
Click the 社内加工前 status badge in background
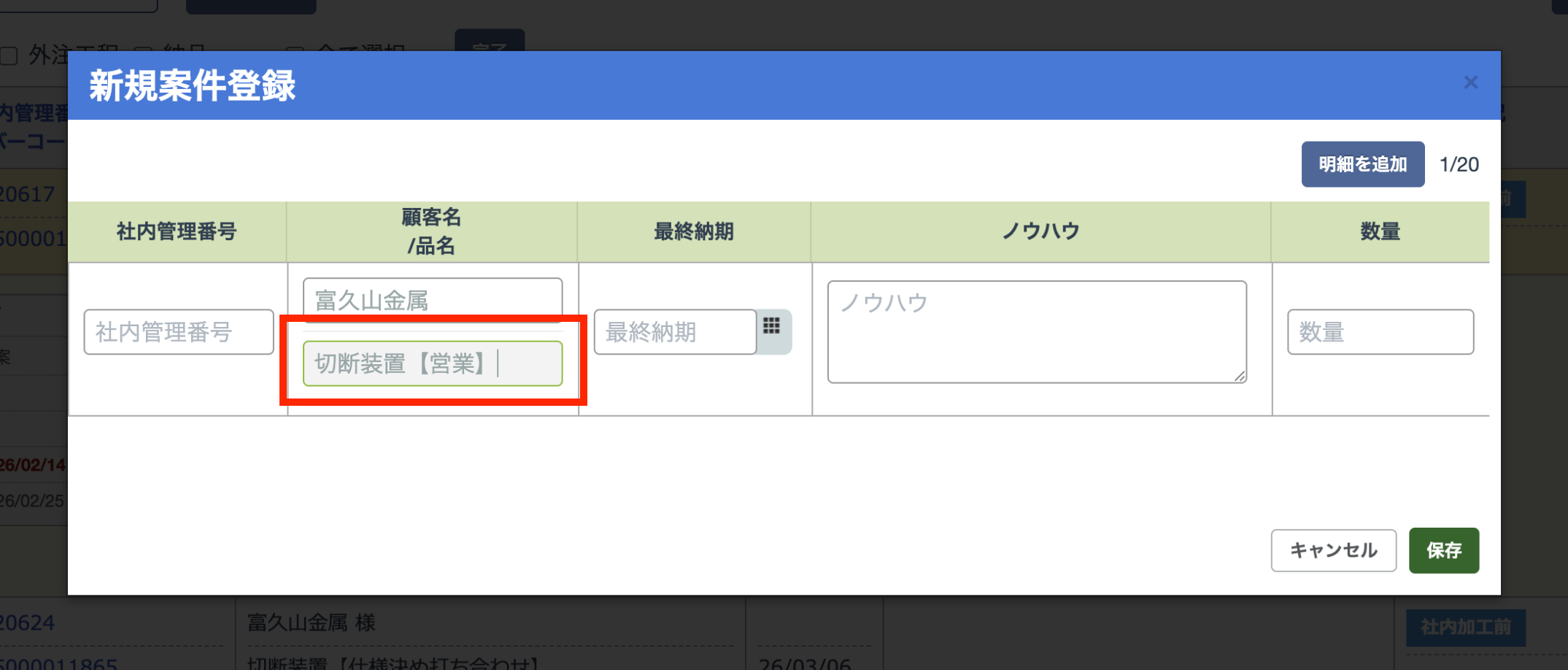pos(1465,627)
